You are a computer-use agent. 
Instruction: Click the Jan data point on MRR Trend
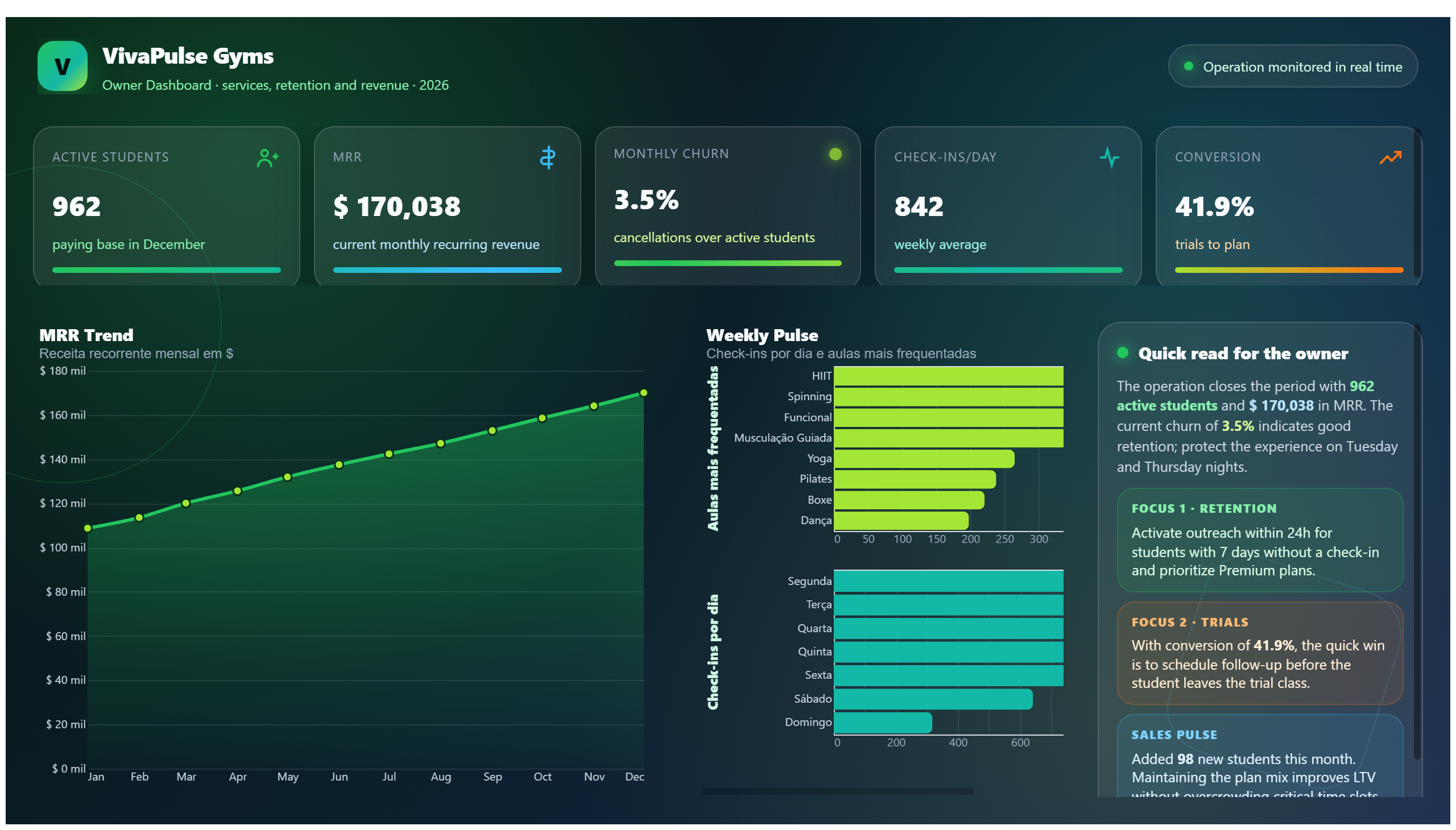click(88, 529)
